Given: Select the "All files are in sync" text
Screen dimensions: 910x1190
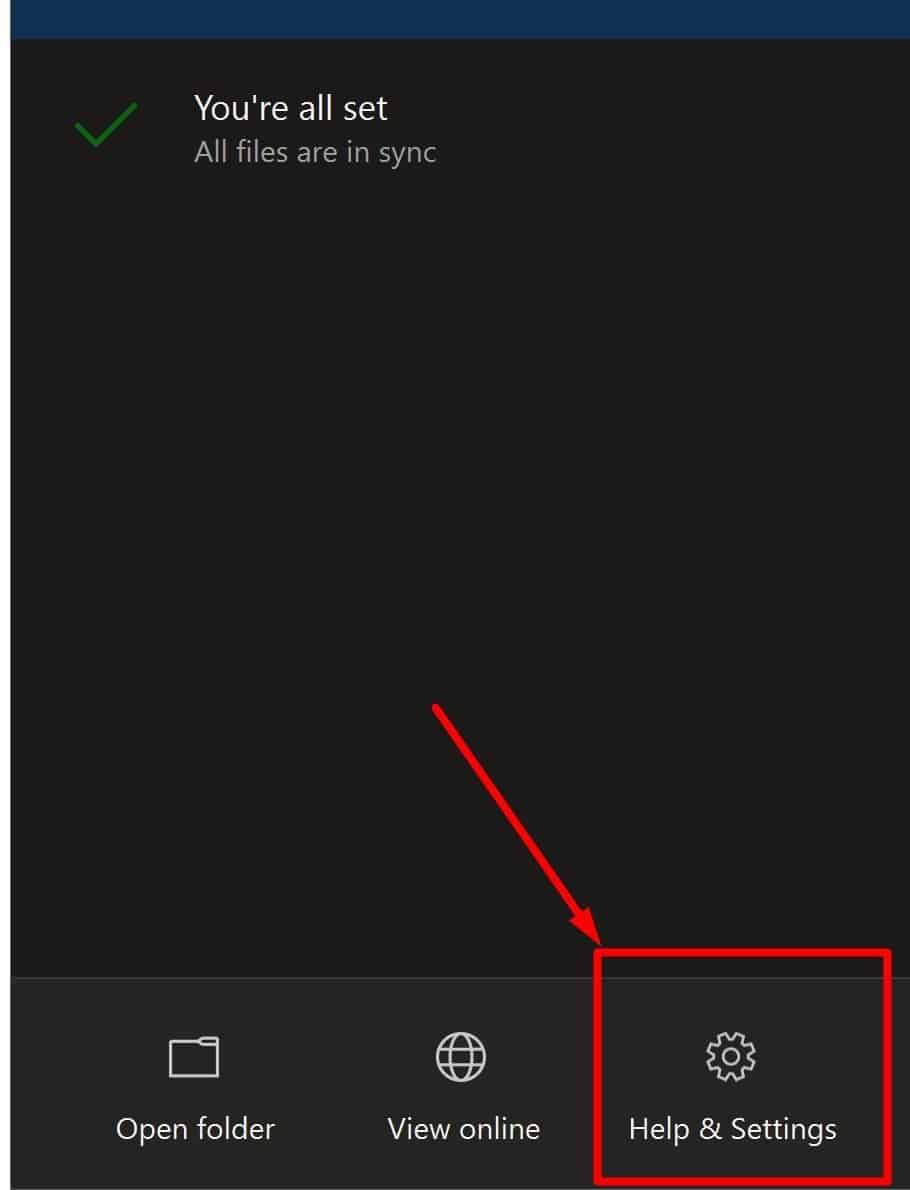Looking at the screenshot, I should pos(315,153).
